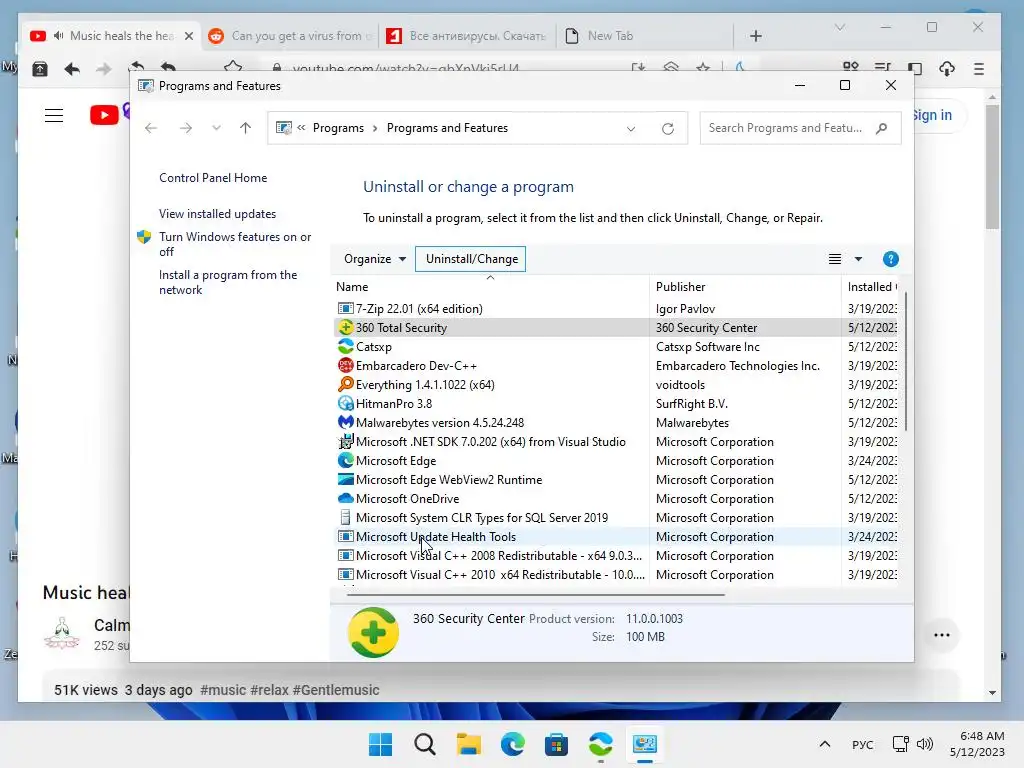Viewport: 1024px width, 768px height.
Task: Select Microsoft Update Health Tools row
Action: (x=616, y=537)
